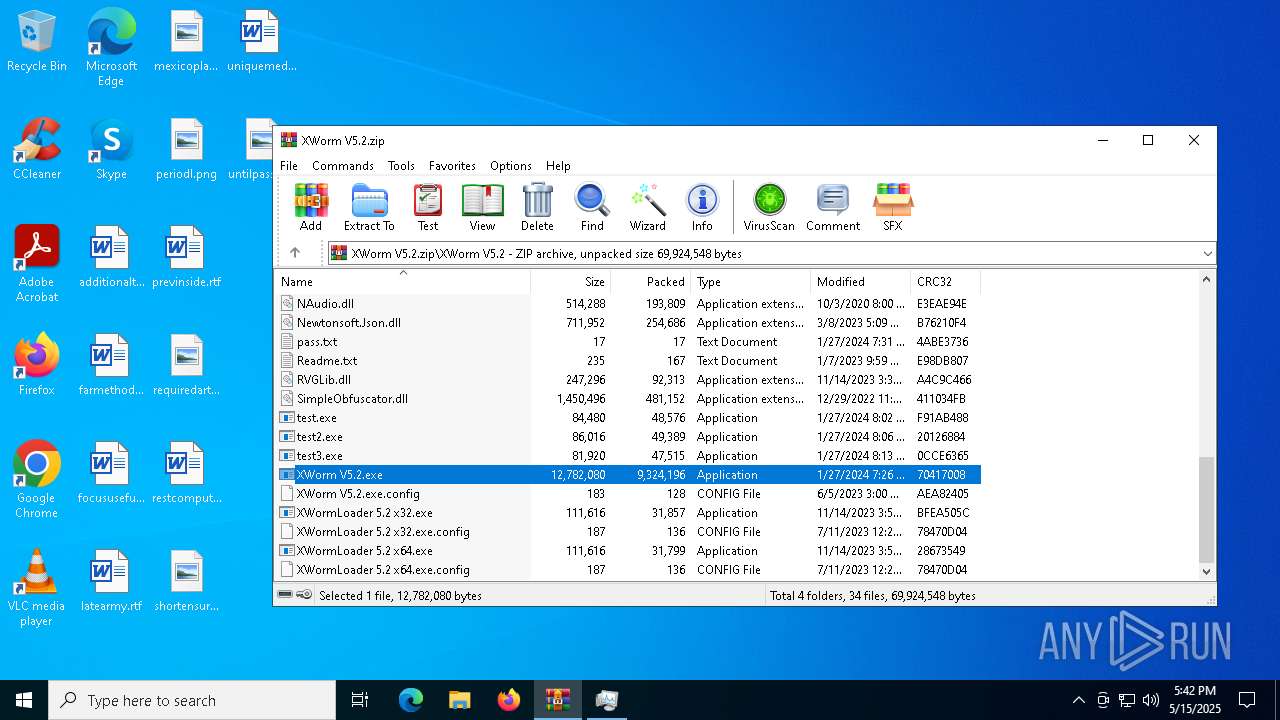Open Microsoft Edge desktop shortcut
The image size is (1280, 720).
(111, 48)
